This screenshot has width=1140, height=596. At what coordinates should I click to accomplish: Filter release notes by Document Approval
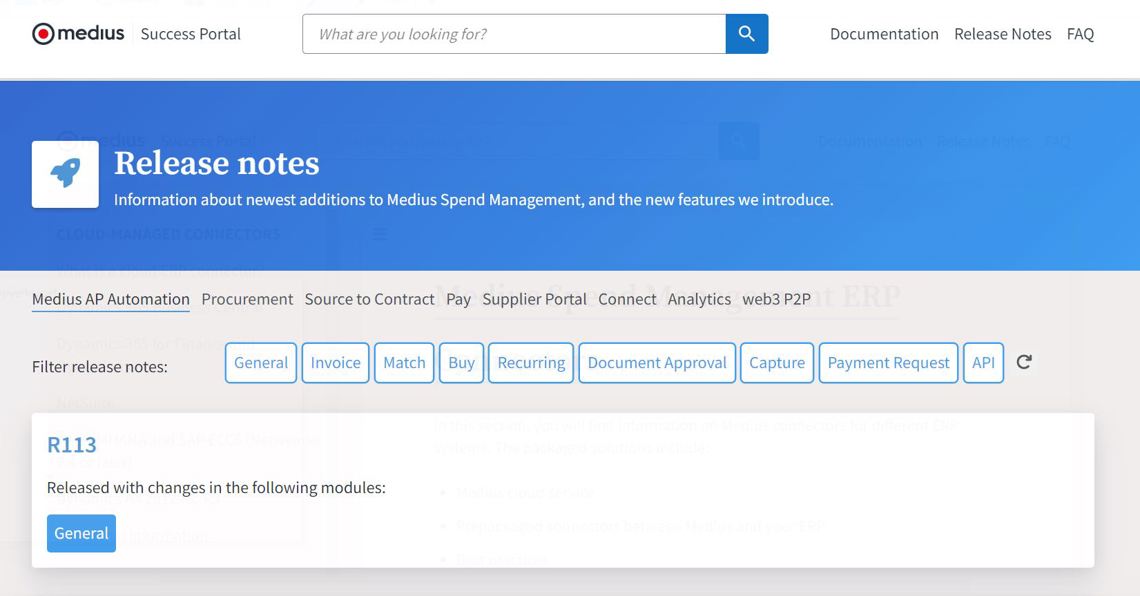(x=657, y=363)
